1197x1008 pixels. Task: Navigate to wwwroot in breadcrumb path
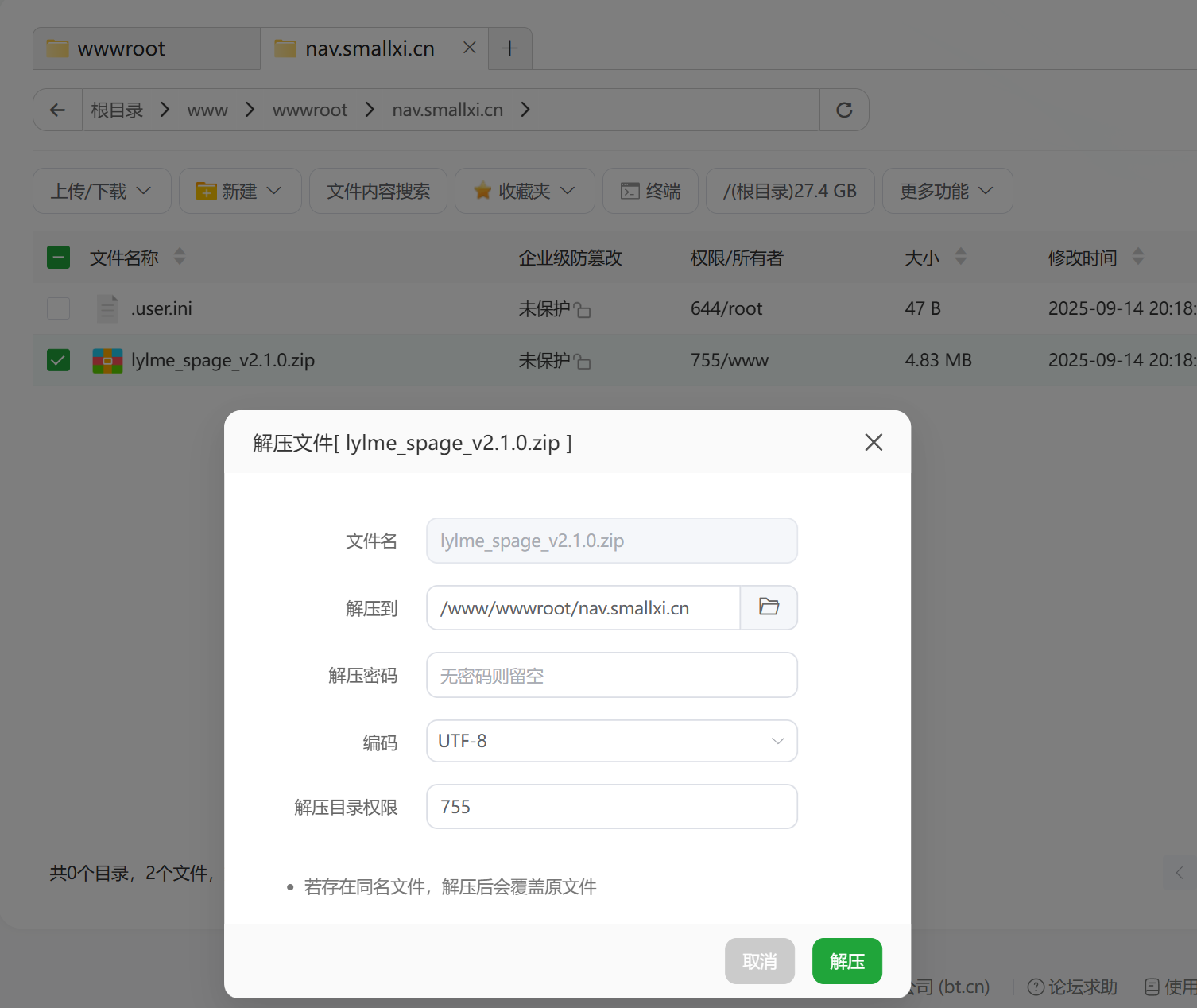click(x=309, y=110)
